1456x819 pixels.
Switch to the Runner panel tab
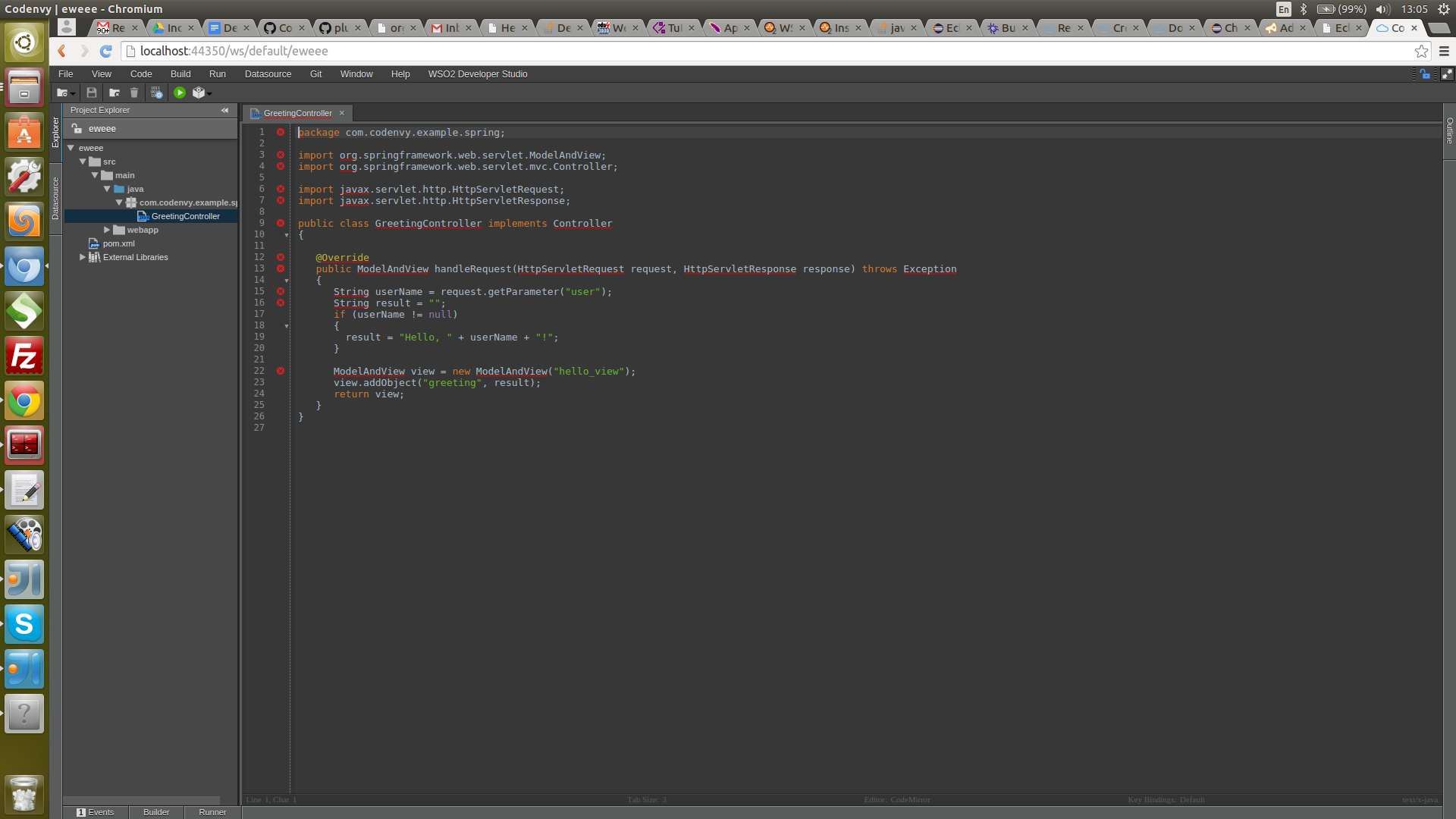click(212, 812)
